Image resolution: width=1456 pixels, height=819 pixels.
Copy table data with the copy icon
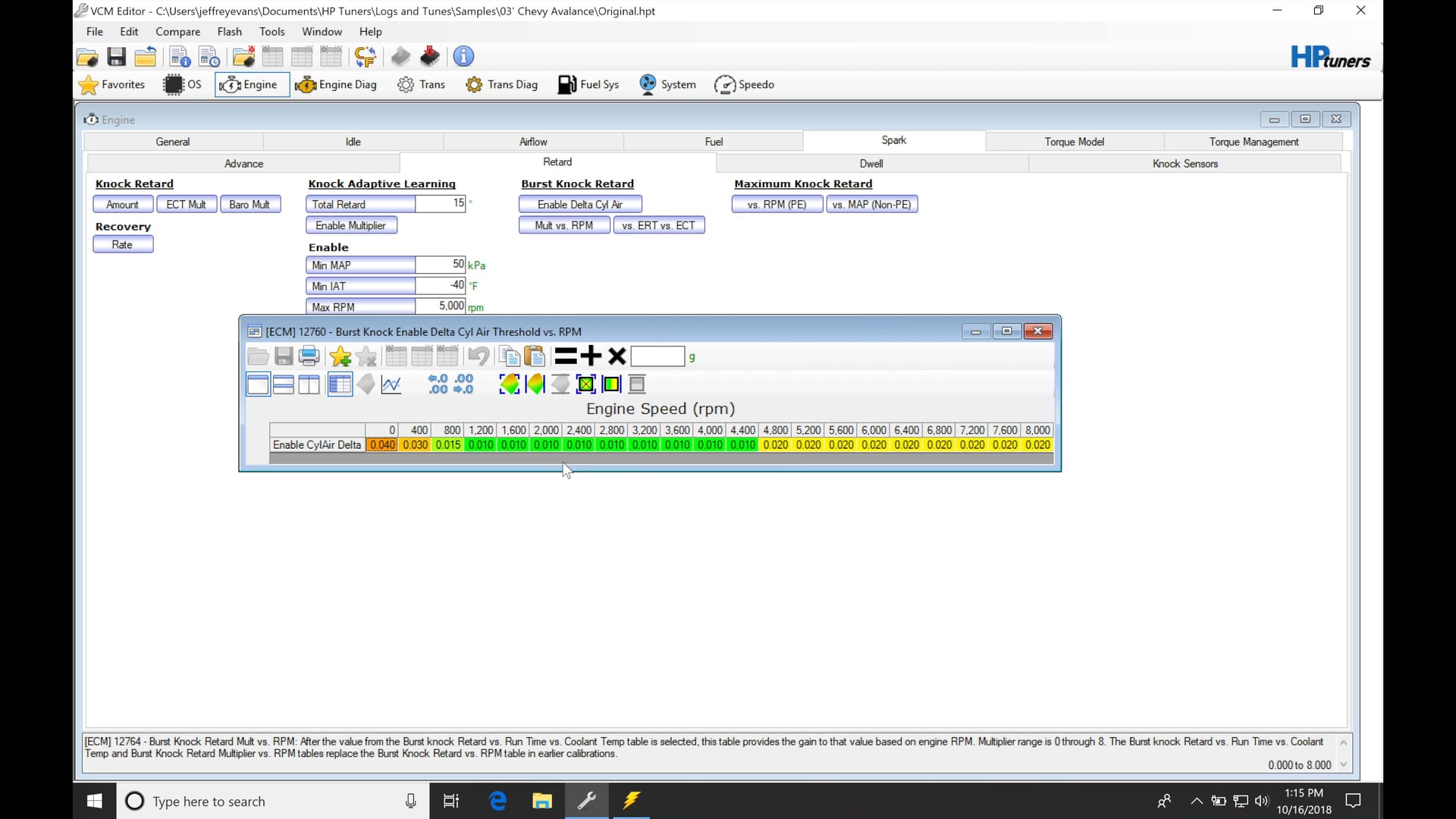(x=509, y=356)
